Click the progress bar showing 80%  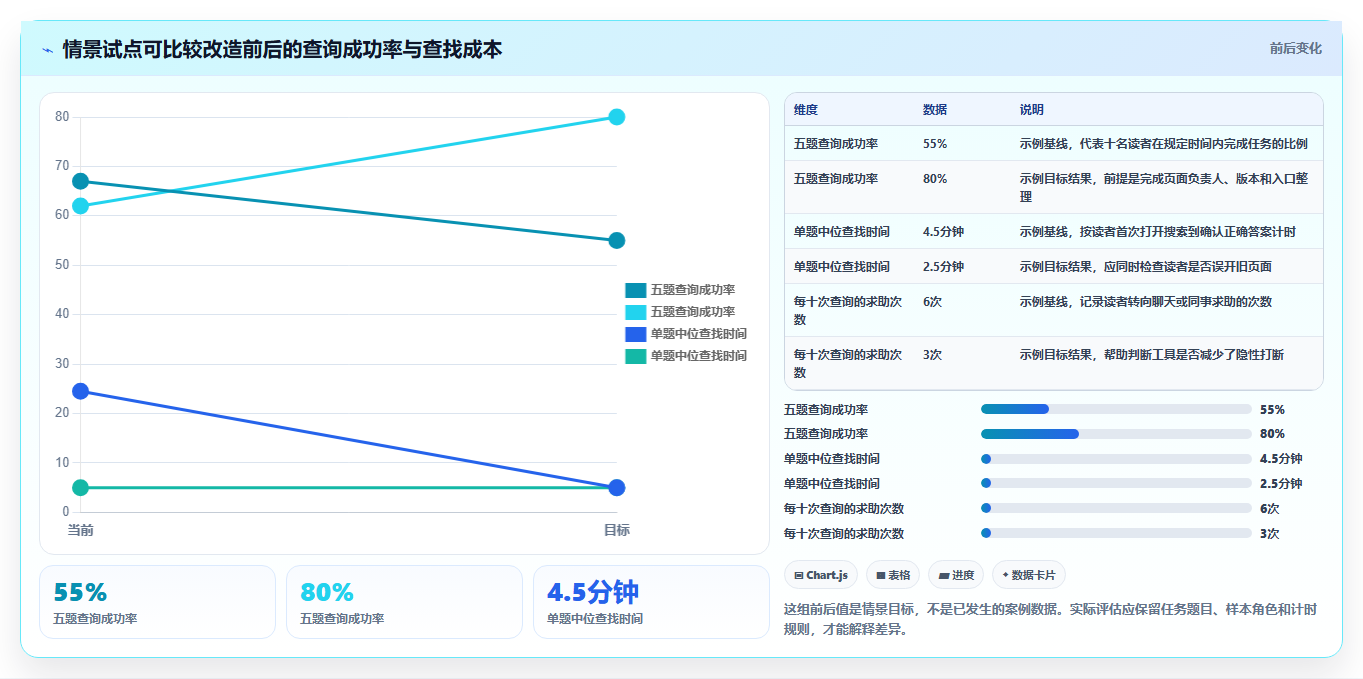click(1116, 434)
